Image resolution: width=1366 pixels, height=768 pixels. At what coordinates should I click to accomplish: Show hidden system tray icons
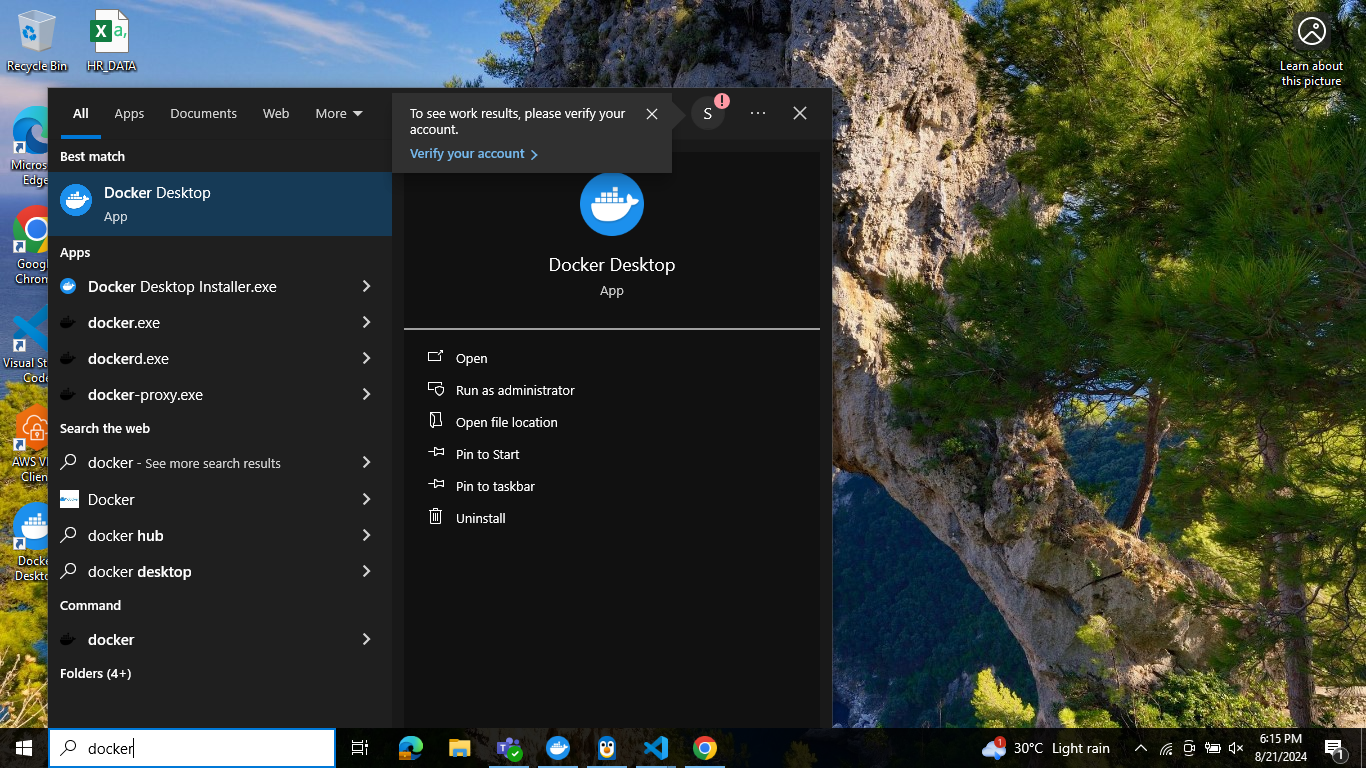pos(1141,748)
